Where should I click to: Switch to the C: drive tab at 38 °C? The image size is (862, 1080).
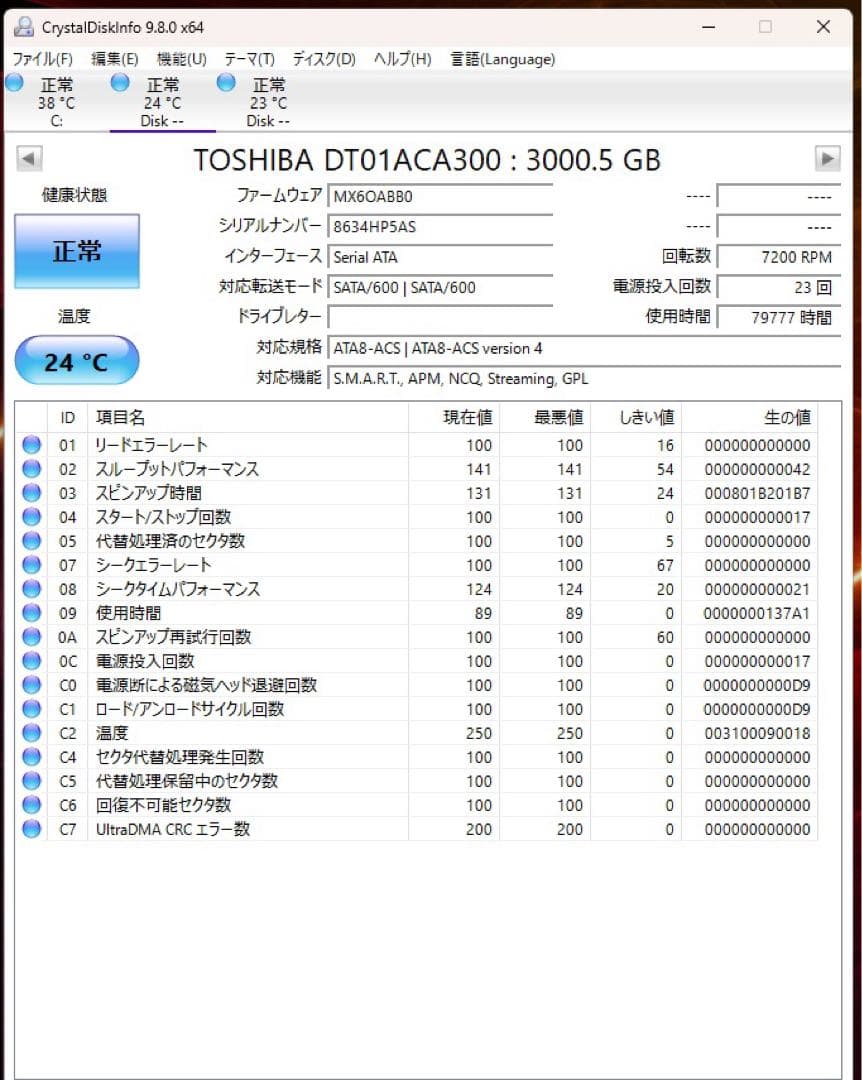pos(57,102)
